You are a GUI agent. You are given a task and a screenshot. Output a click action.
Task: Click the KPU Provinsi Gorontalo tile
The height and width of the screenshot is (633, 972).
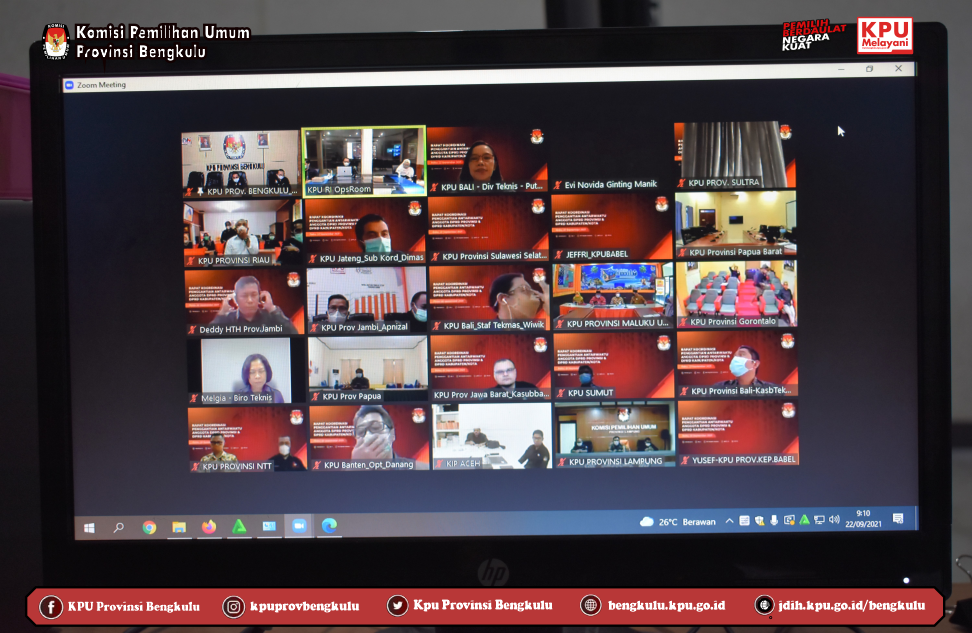click(x=736, y=295)
